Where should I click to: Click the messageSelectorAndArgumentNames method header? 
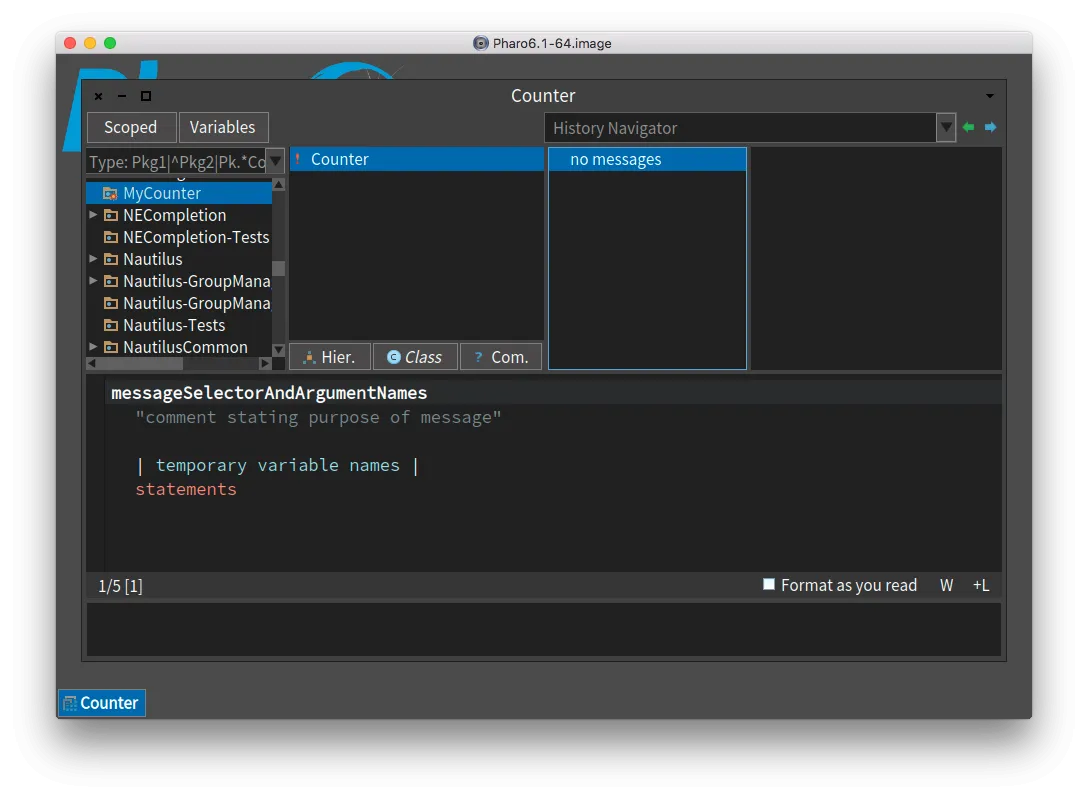[269, 393]
